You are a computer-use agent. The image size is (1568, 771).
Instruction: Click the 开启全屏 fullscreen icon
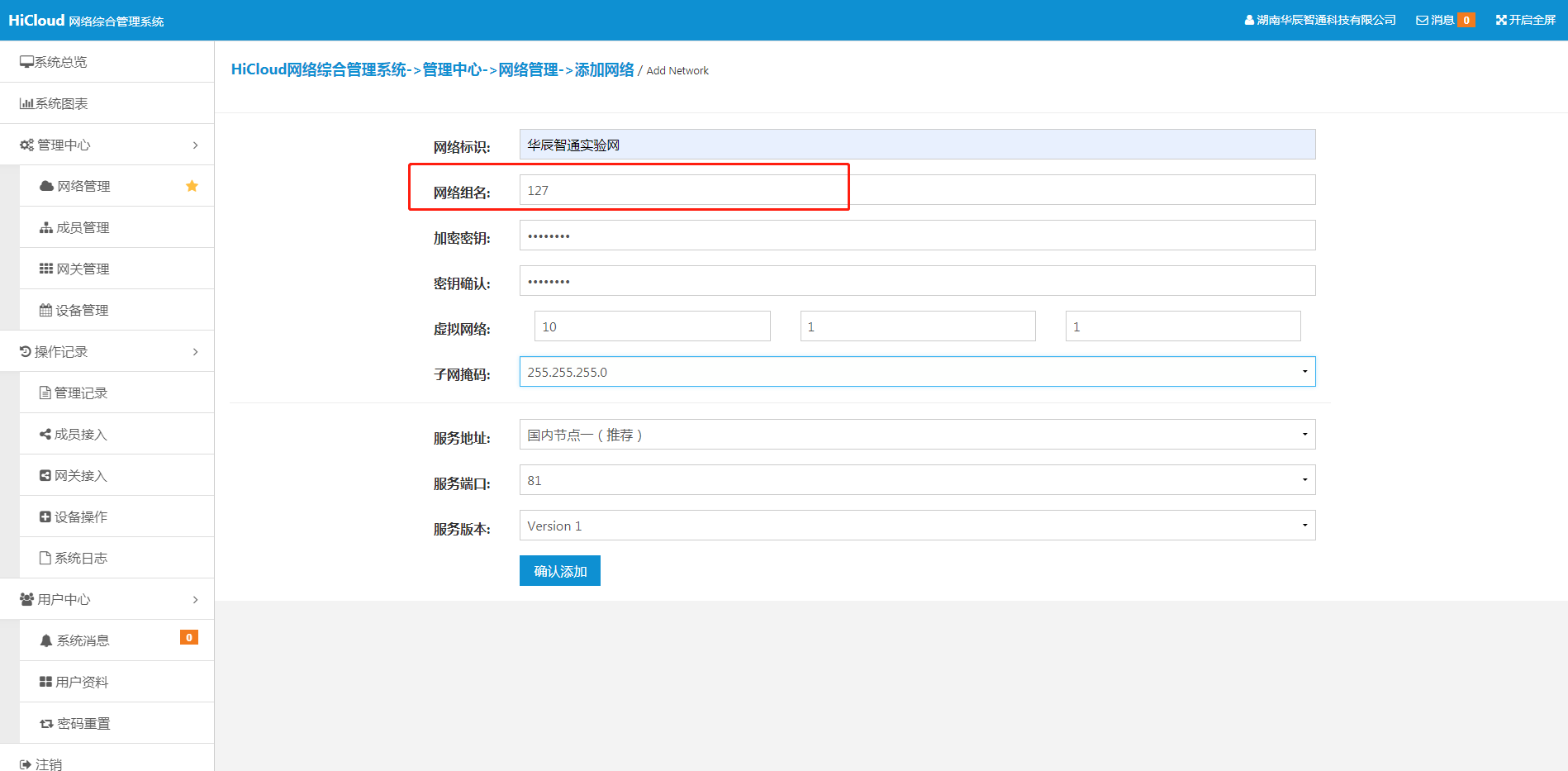(x=1501, y=20)
